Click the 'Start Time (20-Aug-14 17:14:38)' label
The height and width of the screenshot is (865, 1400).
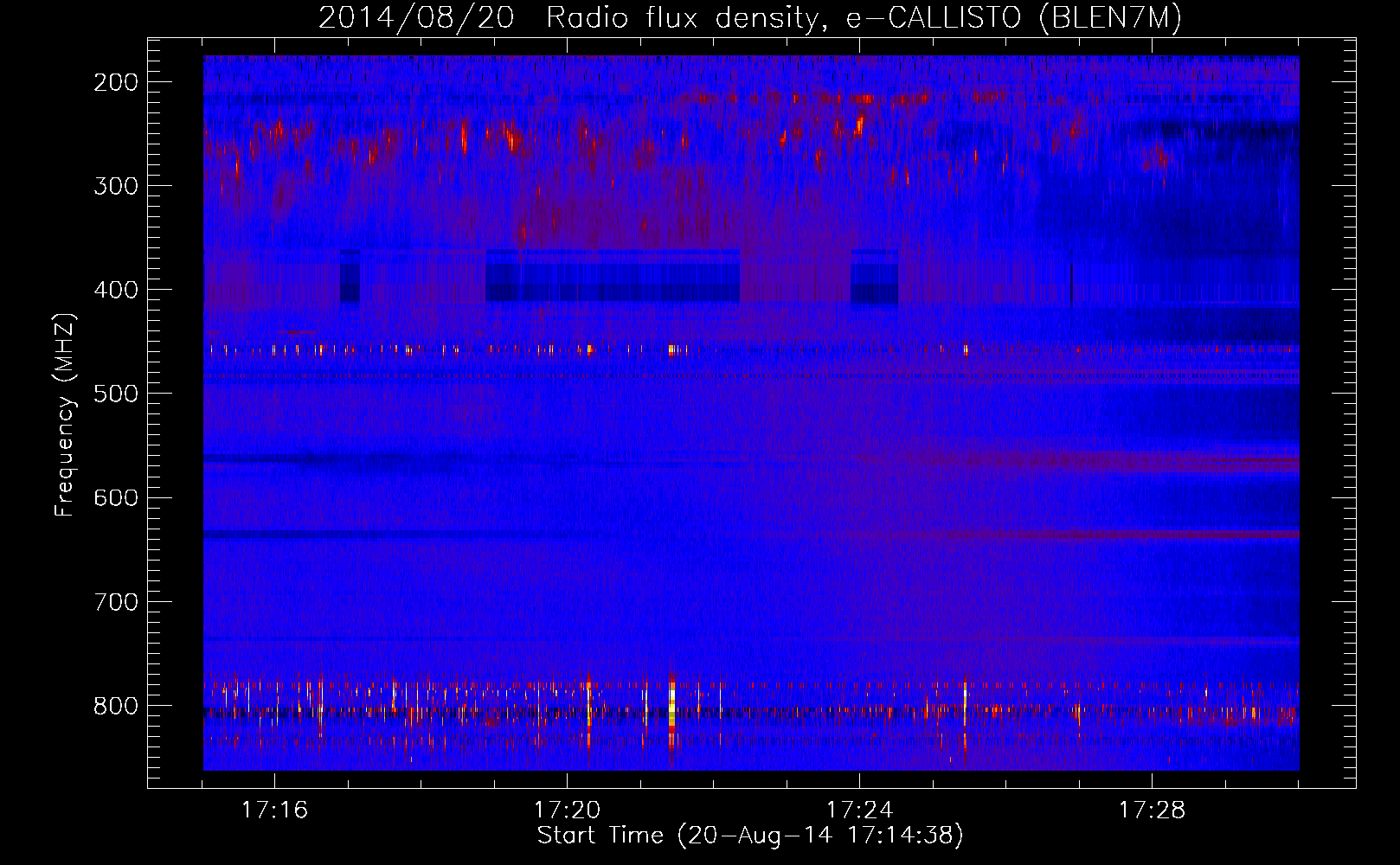coord(750,836)
